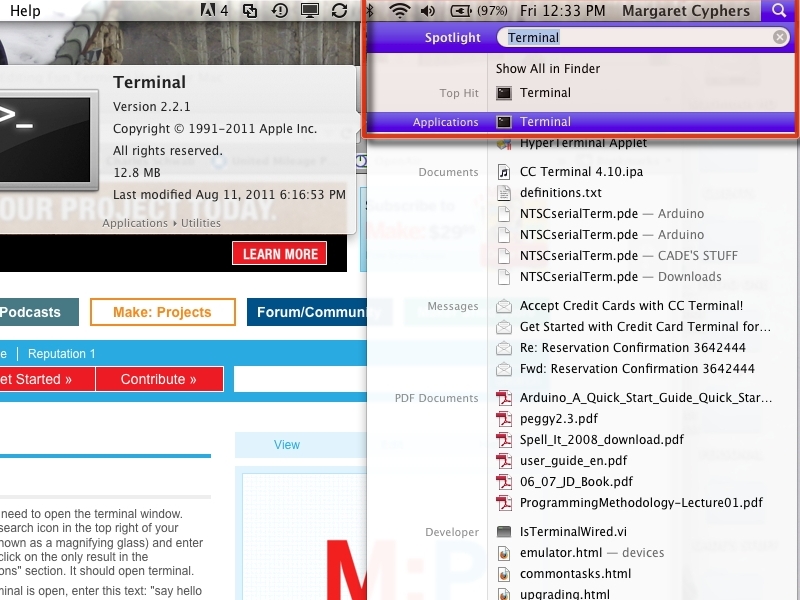The height and width of the screenshot is (600, 800).
Task: Click the Adobe 4 menu bar icon
Action: click(x=214, y=10)
